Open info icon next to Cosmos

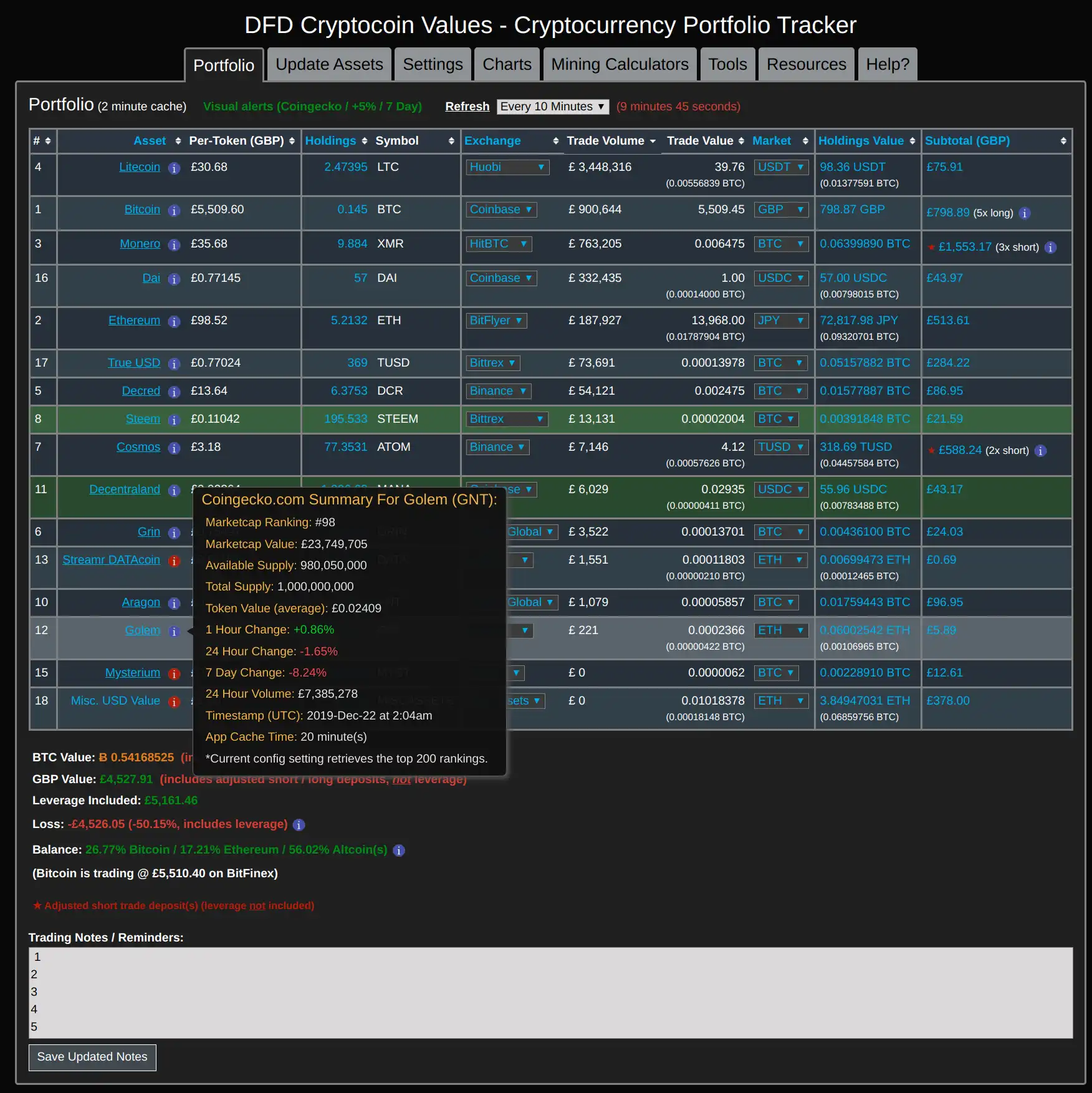click(175, 448)
